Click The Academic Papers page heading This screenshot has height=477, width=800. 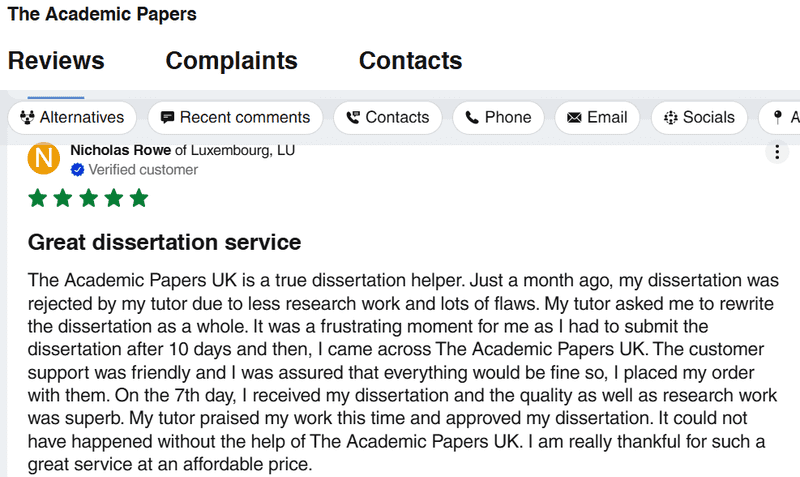[102, 15]
